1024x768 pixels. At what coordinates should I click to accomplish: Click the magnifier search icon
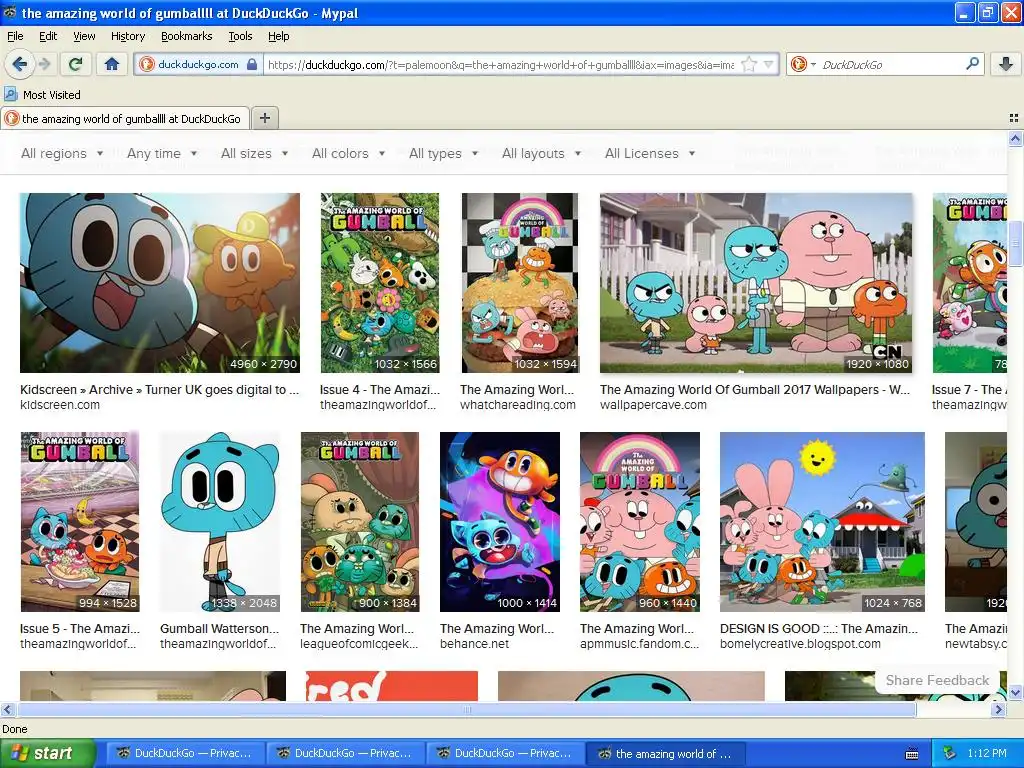[972, 64]
